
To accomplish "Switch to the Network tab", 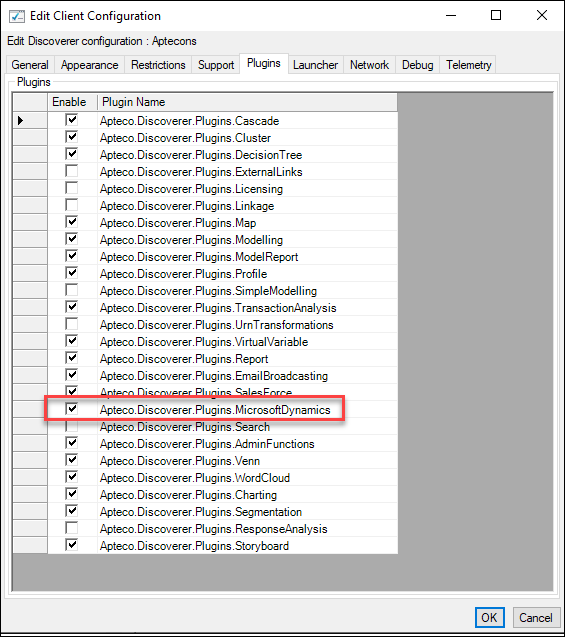I will 370,65.
